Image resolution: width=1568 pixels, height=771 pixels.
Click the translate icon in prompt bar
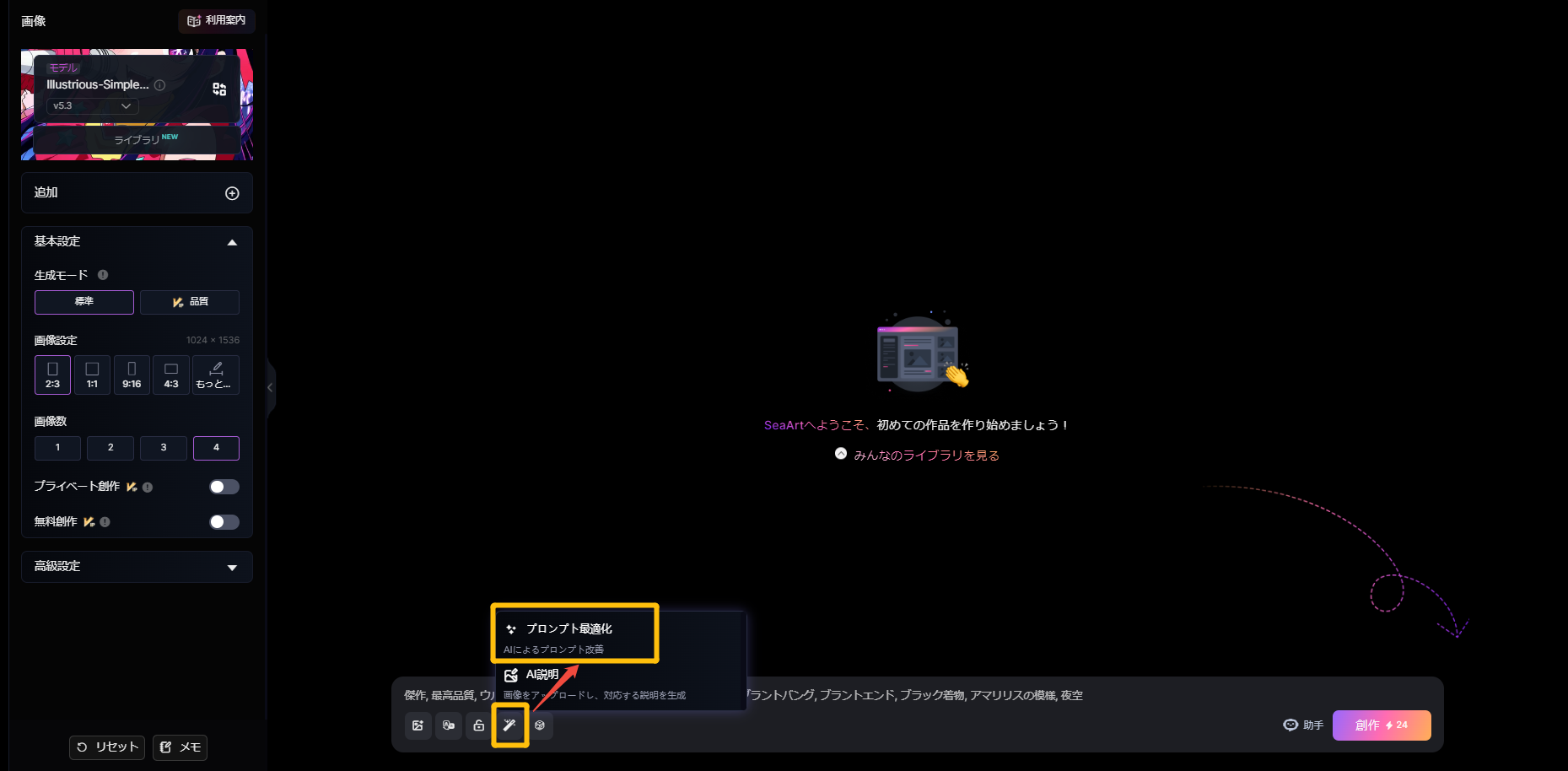click(x=449, y=725)
